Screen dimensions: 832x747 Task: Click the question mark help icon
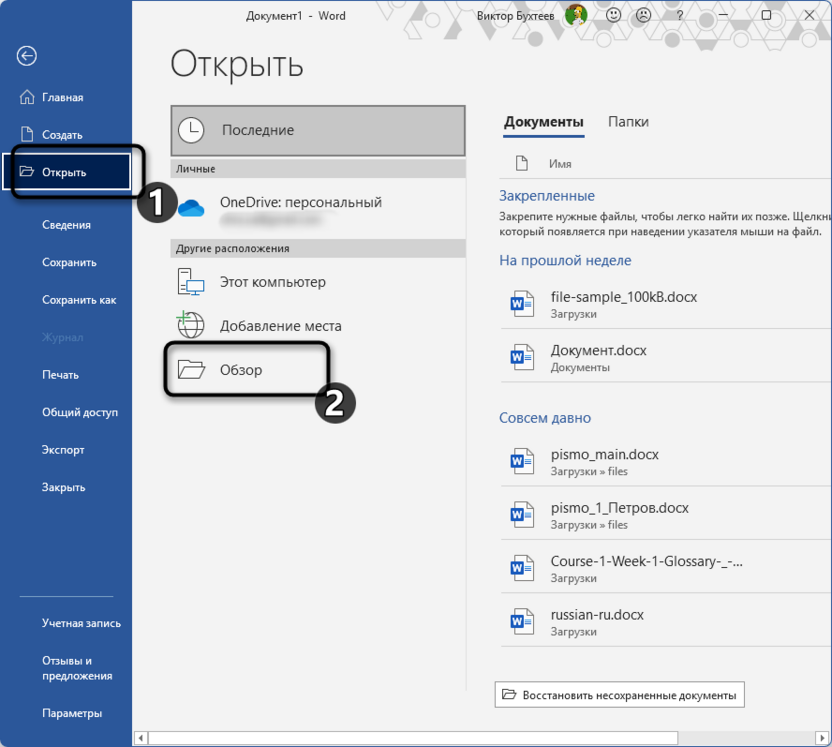(x=680, y=15)
